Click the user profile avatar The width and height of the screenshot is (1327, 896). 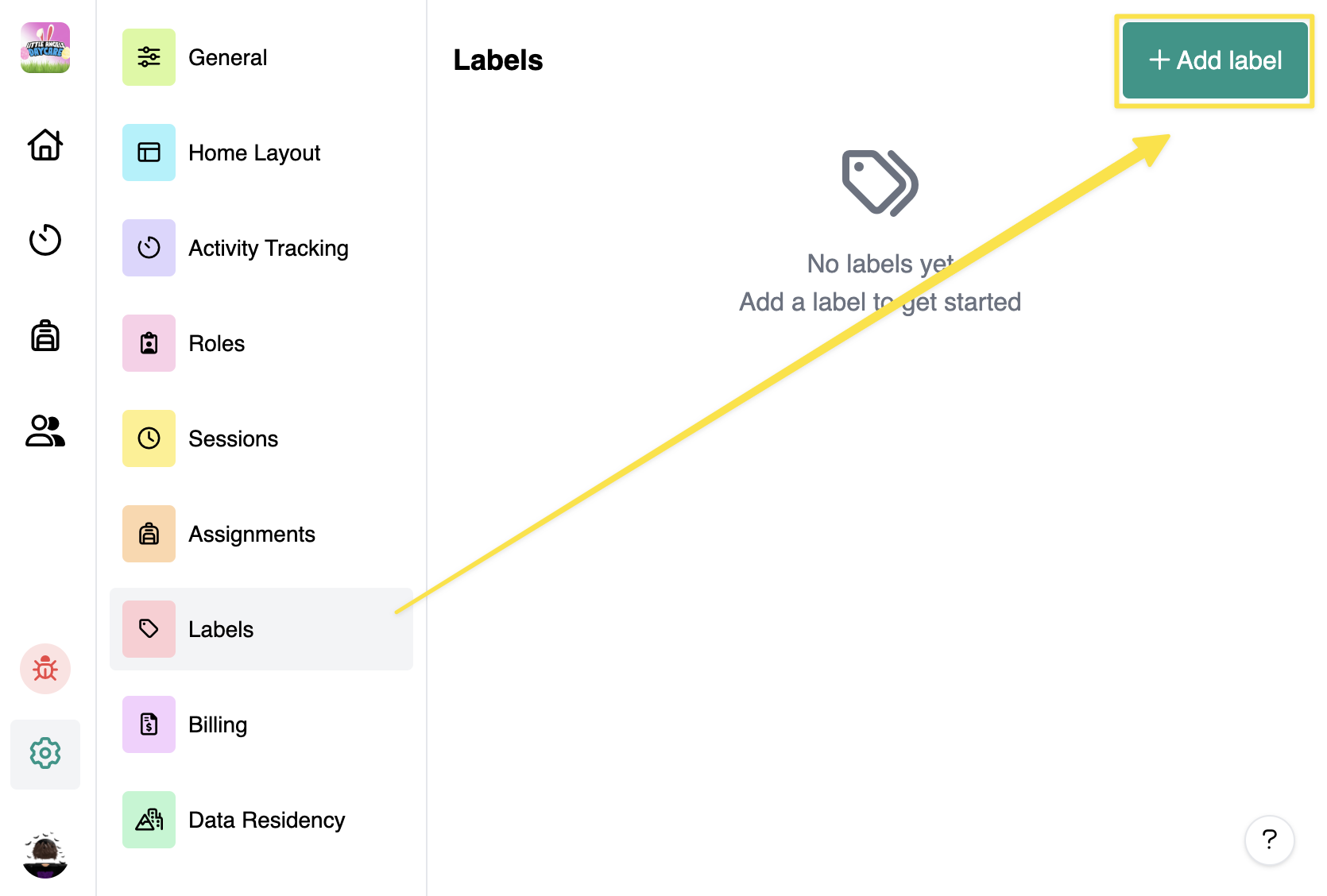pos(45,855)
